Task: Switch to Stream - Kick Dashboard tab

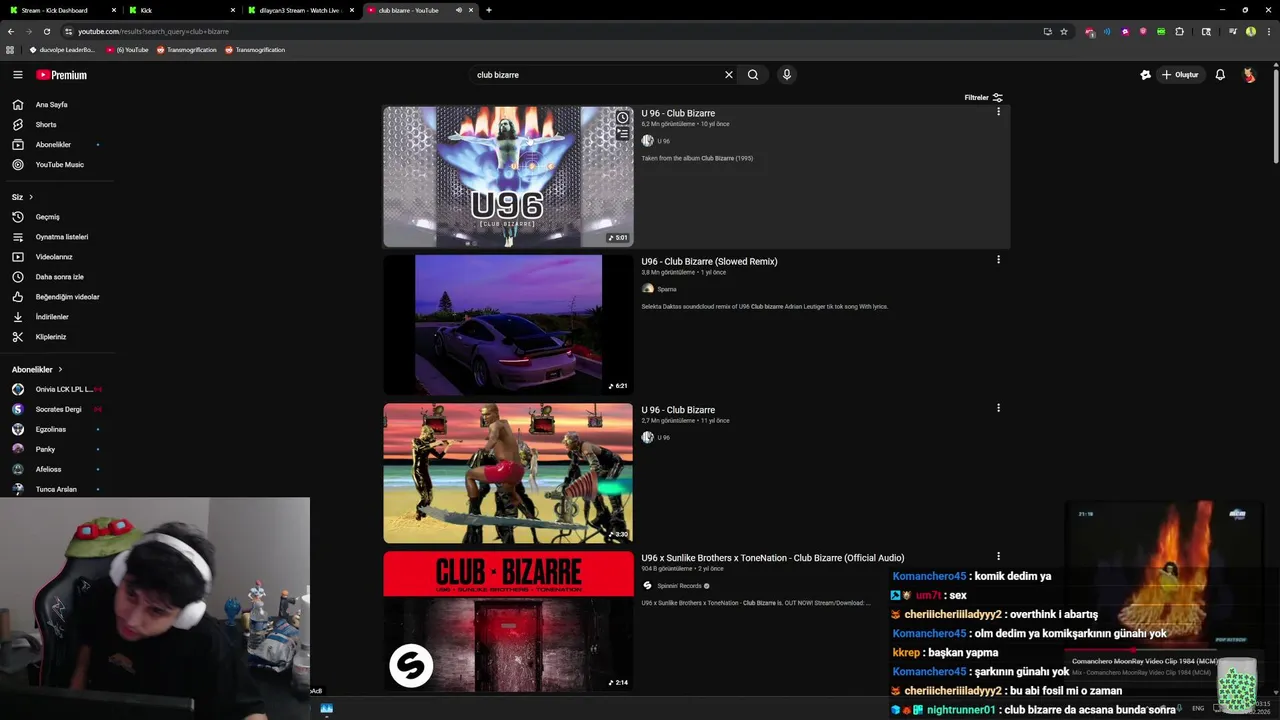Action: [63, 10]
